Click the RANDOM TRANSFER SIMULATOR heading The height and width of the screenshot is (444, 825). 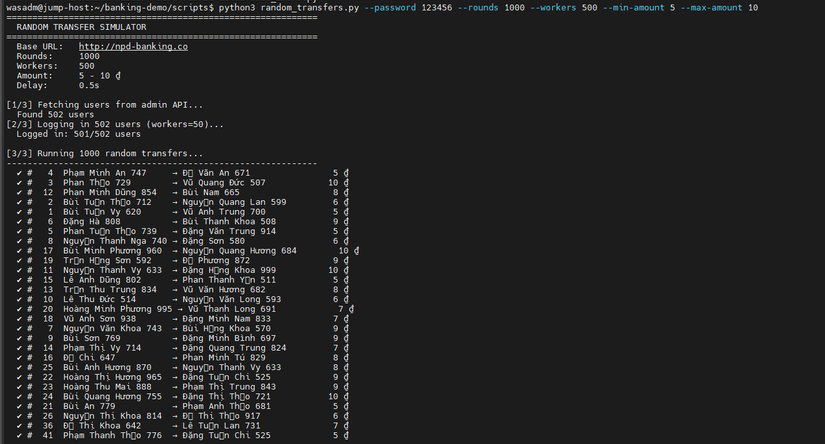point(82,27)
